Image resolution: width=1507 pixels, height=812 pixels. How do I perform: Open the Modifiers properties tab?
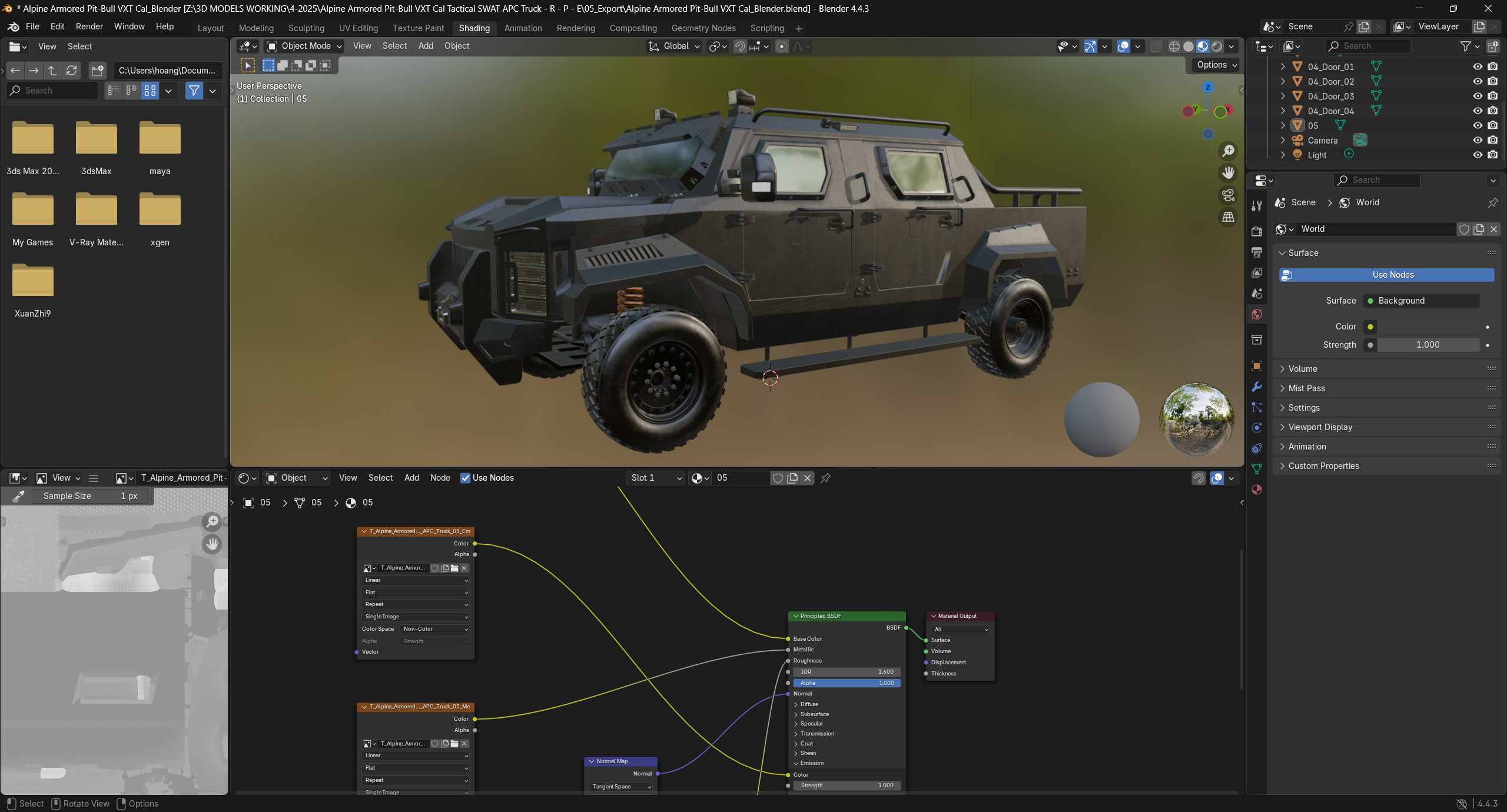(1257, 387)
